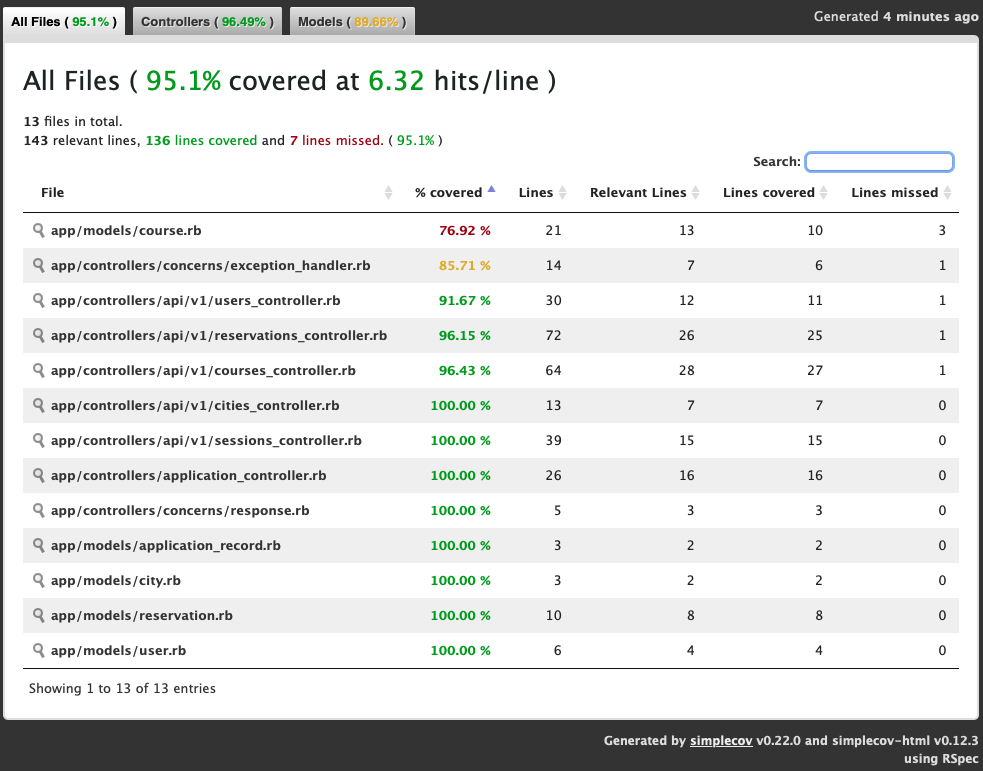Click magnifier icon beside exception_handler.rb

coord(39,266)
